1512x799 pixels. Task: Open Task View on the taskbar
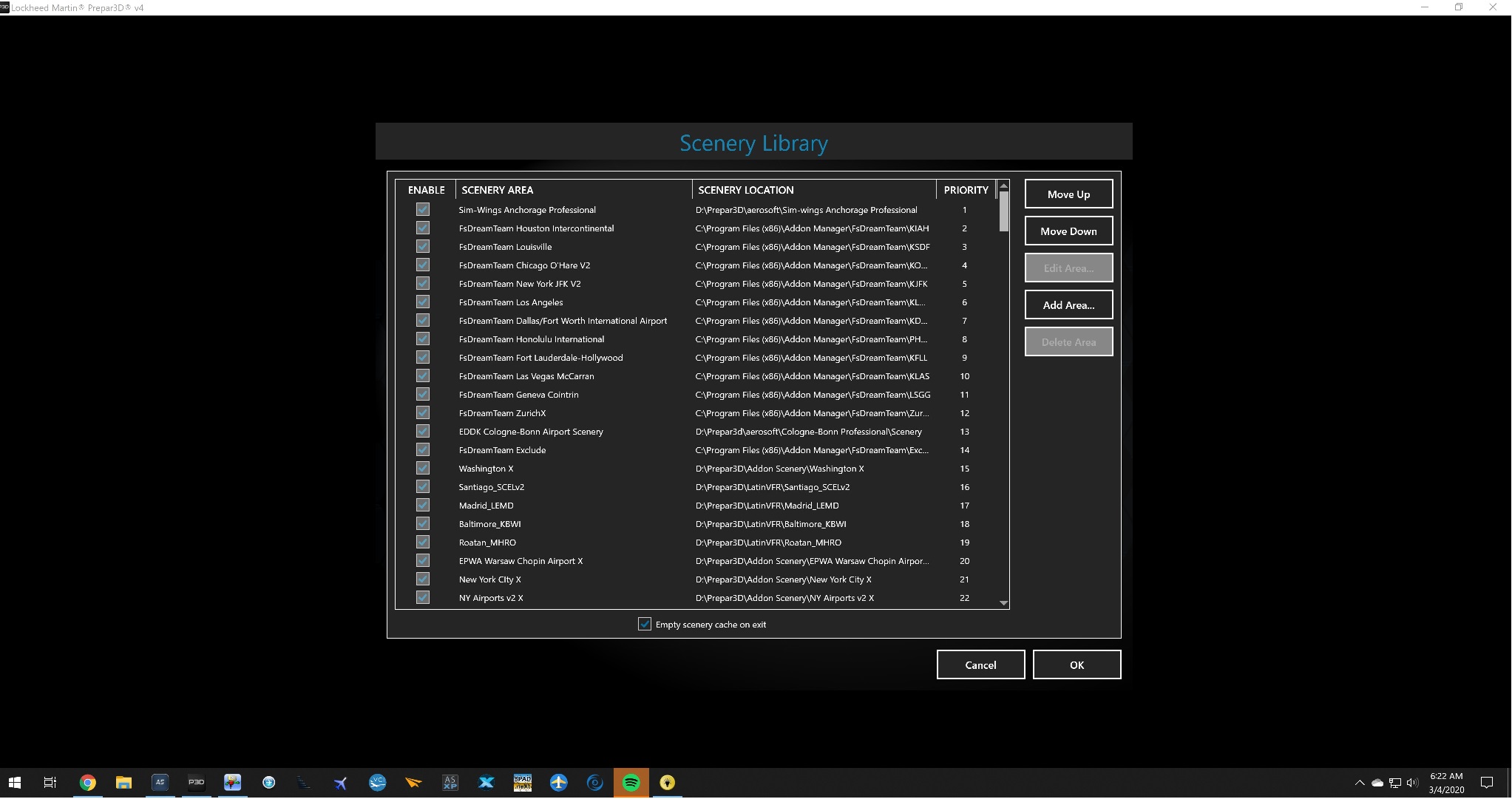50,783
